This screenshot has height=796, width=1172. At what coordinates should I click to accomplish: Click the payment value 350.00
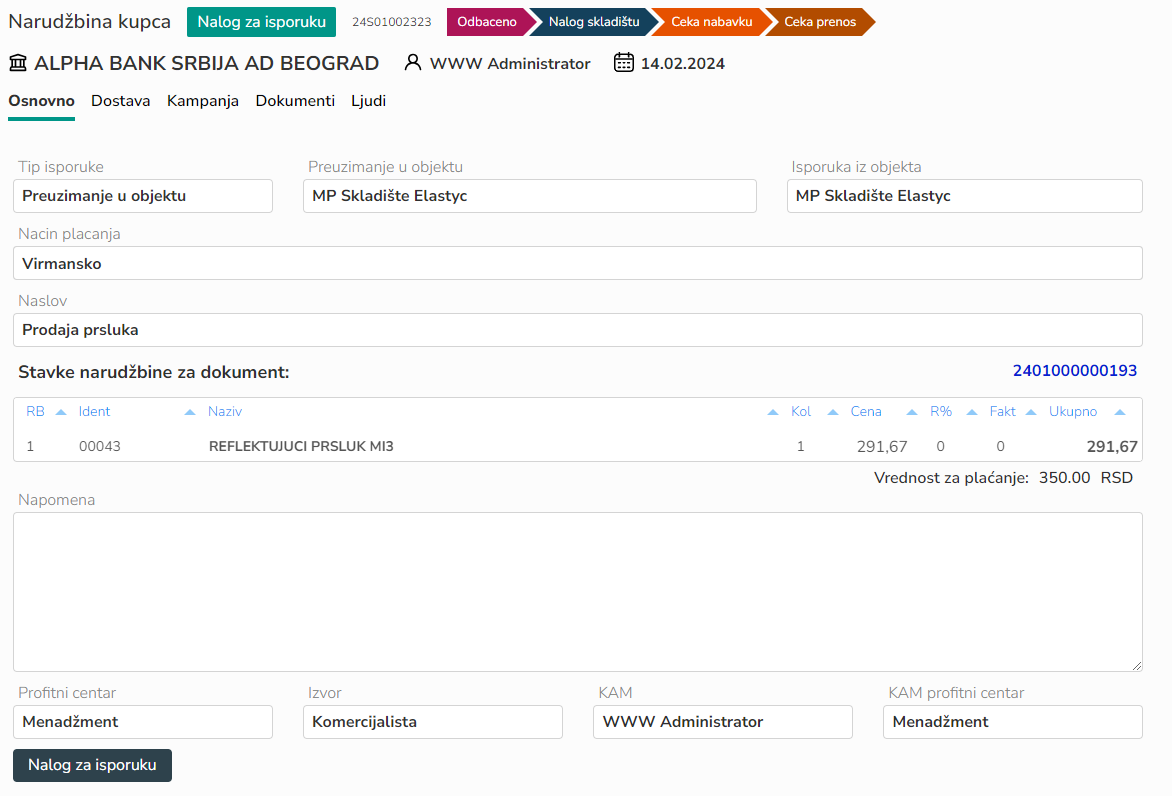[1064, 478]
